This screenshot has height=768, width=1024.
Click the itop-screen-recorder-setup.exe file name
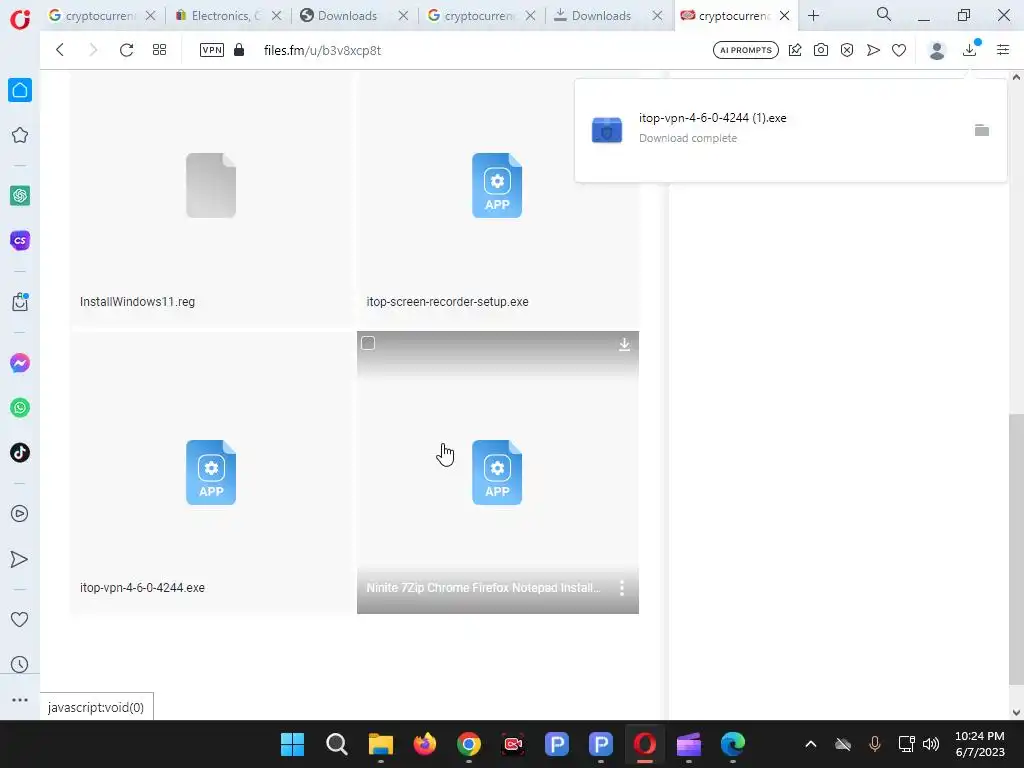tap(447, 302)
